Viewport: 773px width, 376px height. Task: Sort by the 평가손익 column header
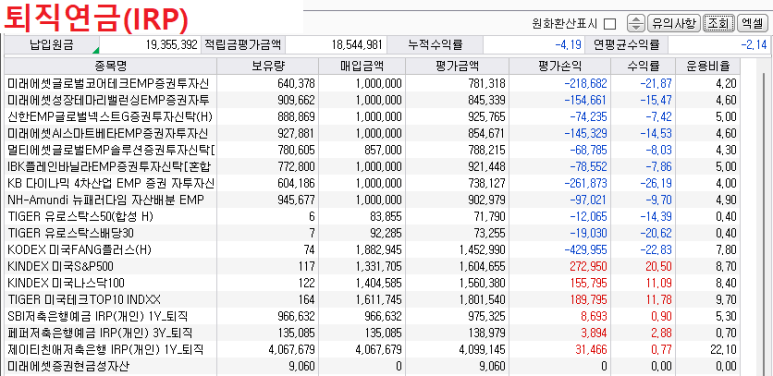click(x=560, y=66)
